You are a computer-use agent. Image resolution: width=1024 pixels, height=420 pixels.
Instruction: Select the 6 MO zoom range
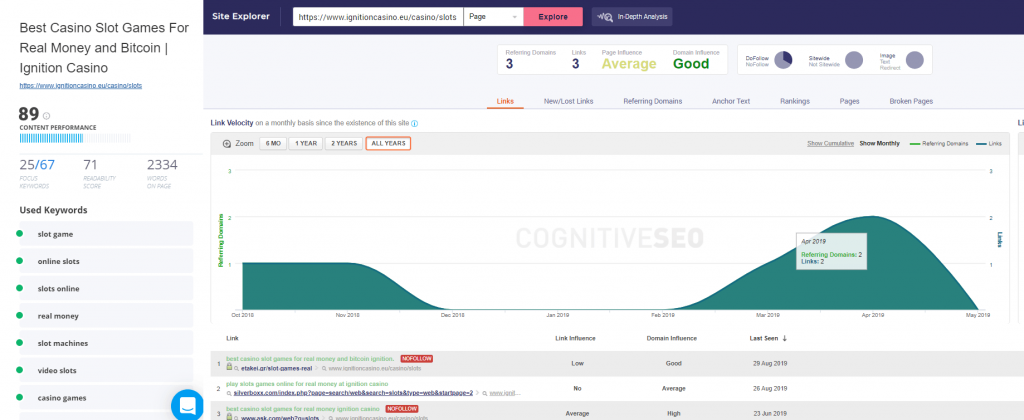[273, 144]
